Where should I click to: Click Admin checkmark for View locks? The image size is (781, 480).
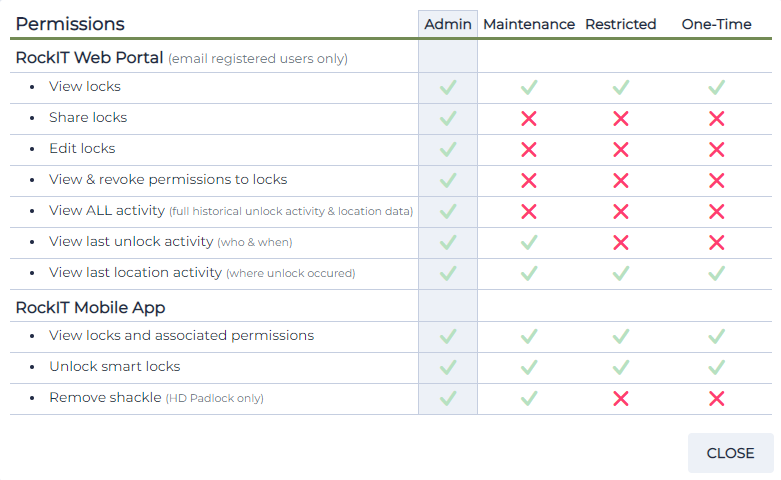point(448,88)
